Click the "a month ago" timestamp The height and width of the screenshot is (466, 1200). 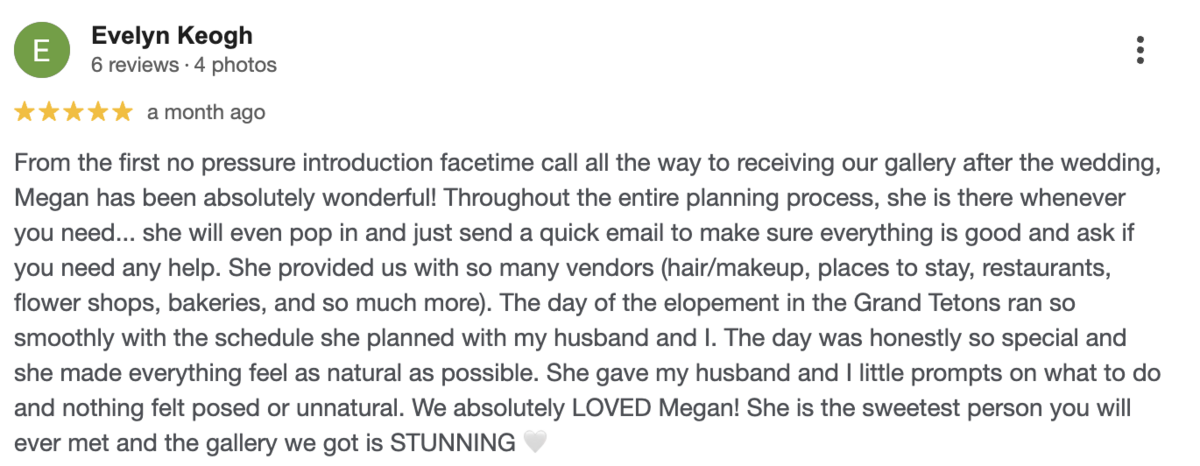click(x=206, y=112)
